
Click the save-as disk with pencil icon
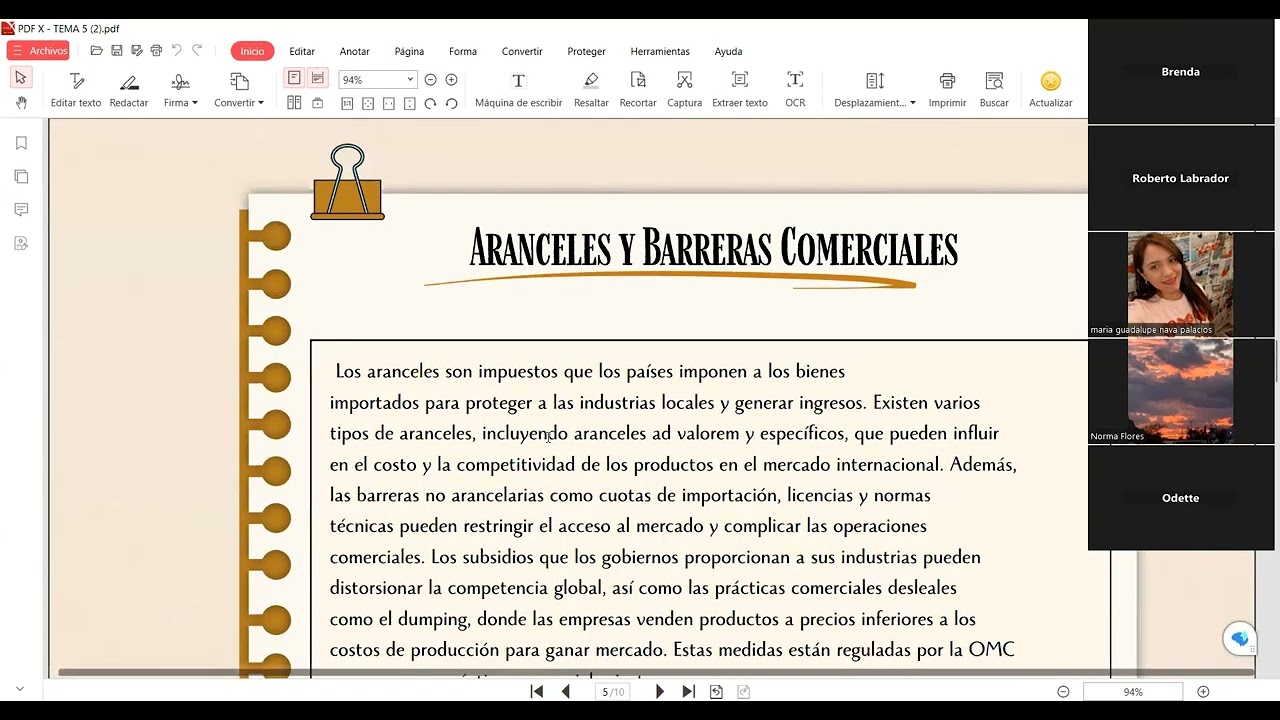(137, 51)
